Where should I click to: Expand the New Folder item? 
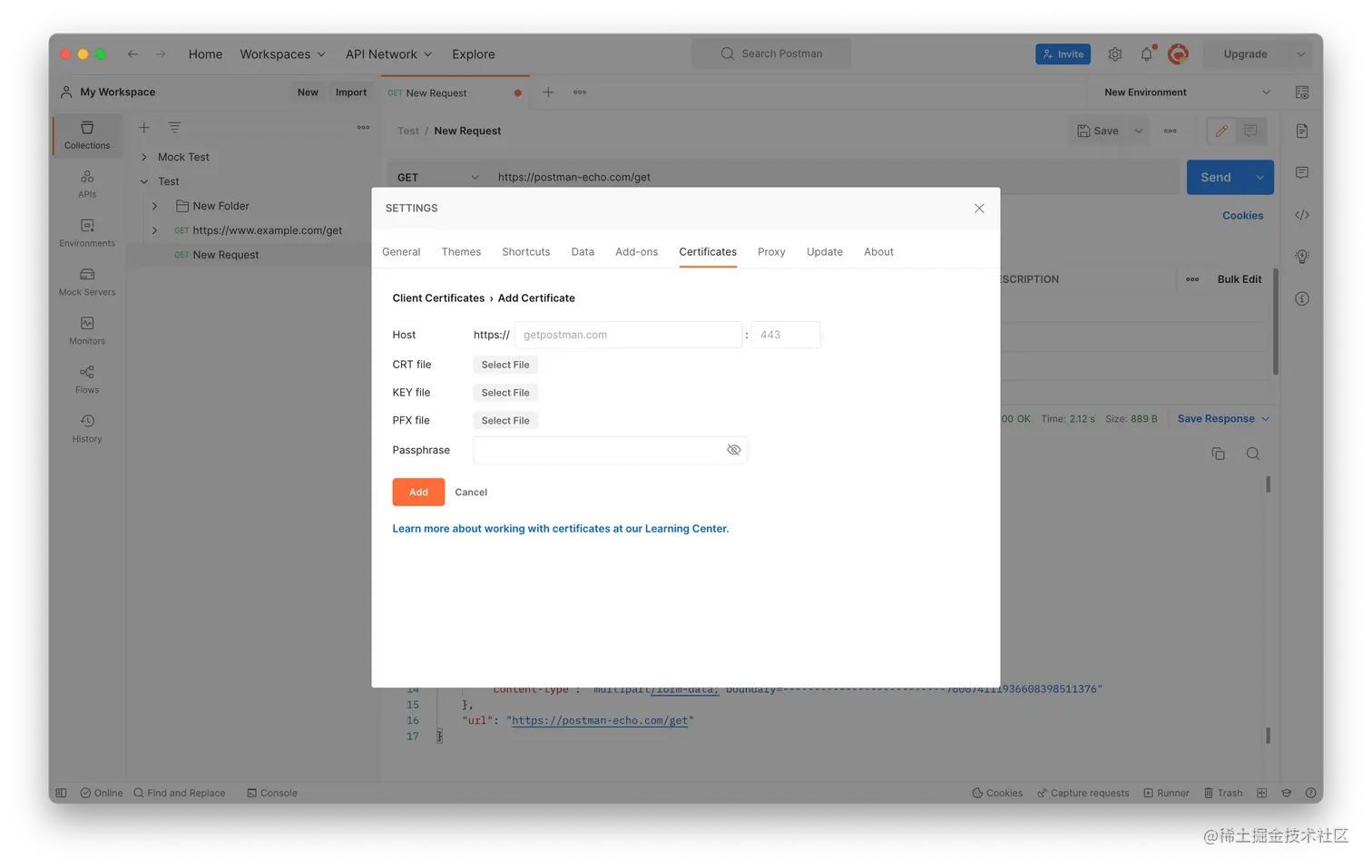[154, 206]
